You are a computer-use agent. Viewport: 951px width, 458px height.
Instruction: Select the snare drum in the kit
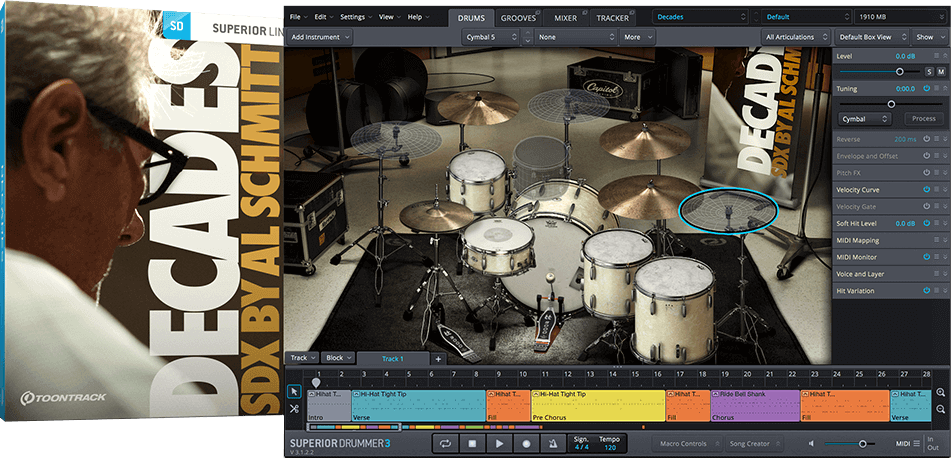click(497, 245)
